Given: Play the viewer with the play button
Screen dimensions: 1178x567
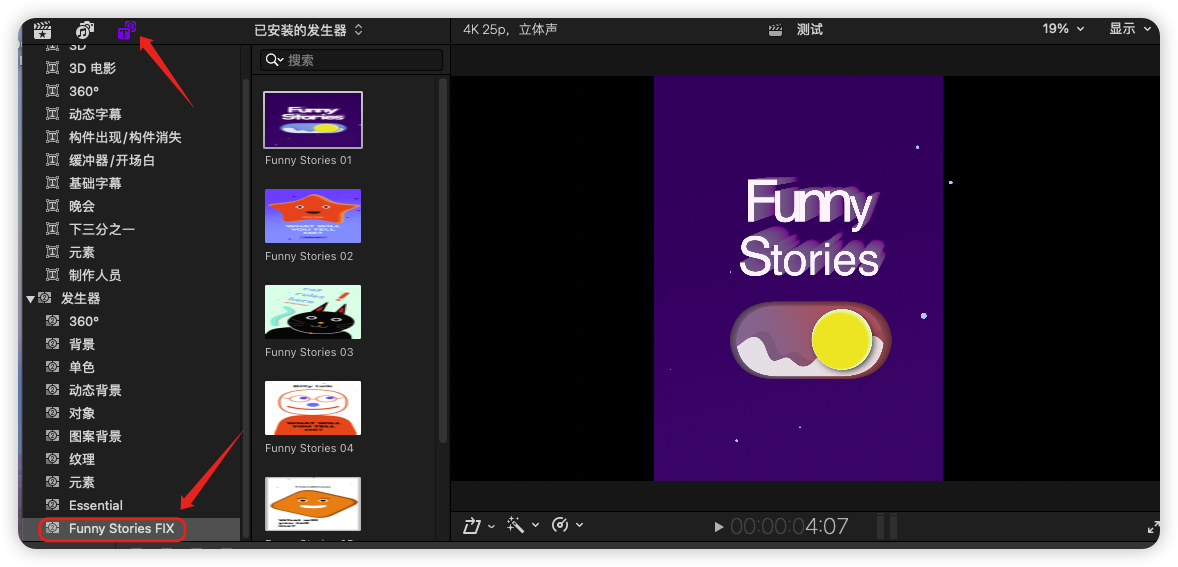Looking at the screenshot, I should 719,527.
